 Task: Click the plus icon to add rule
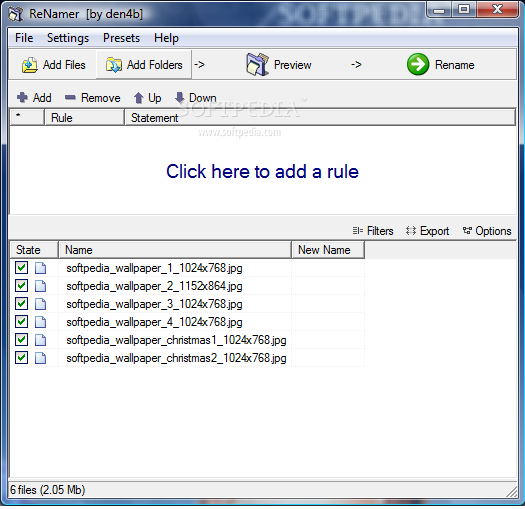22,97
